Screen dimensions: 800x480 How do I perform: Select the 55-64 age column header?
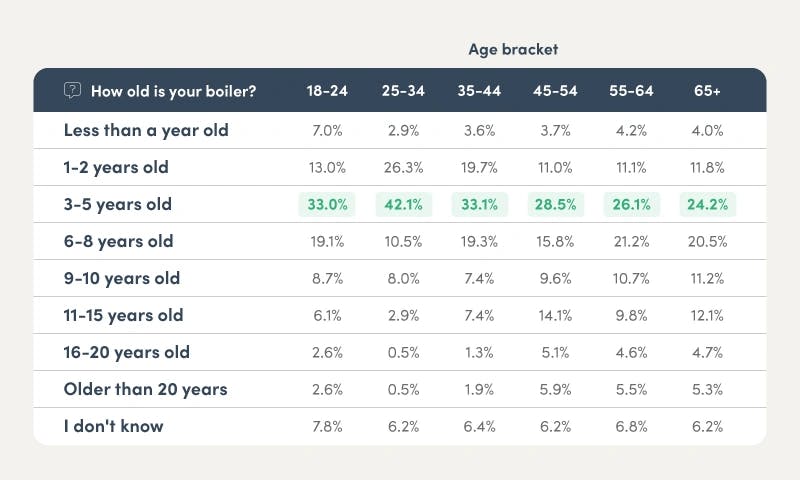[631, 91]
